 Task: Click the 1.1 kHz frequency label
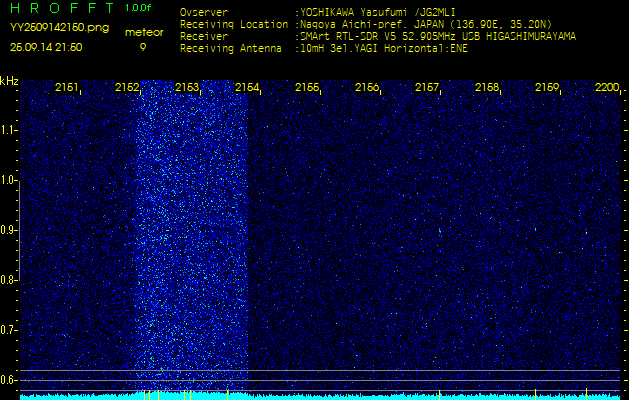pyautogui.click(x=8, y=130)
